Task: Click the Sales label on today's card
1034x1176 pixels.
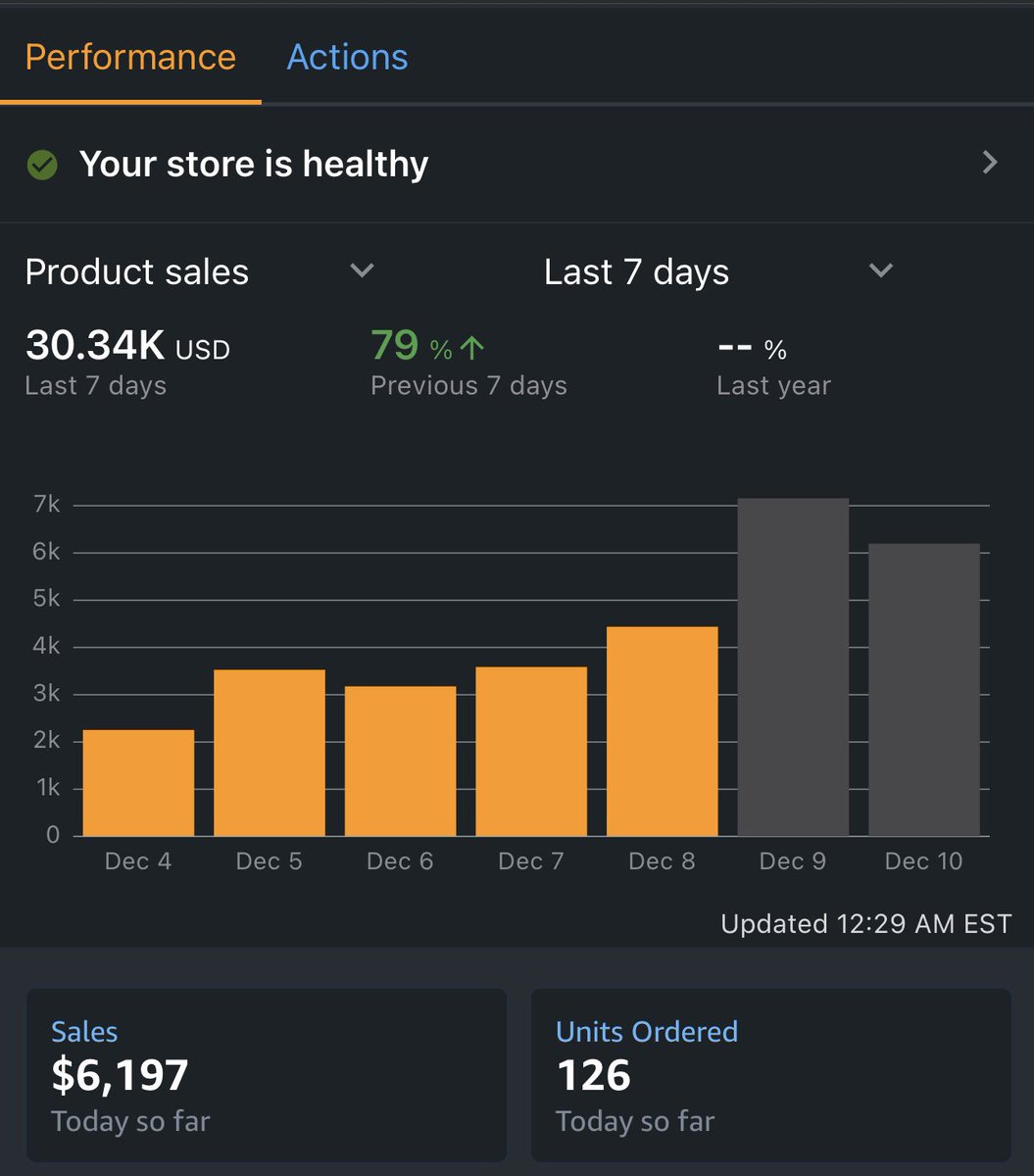Action: [x=84, y=1031]
